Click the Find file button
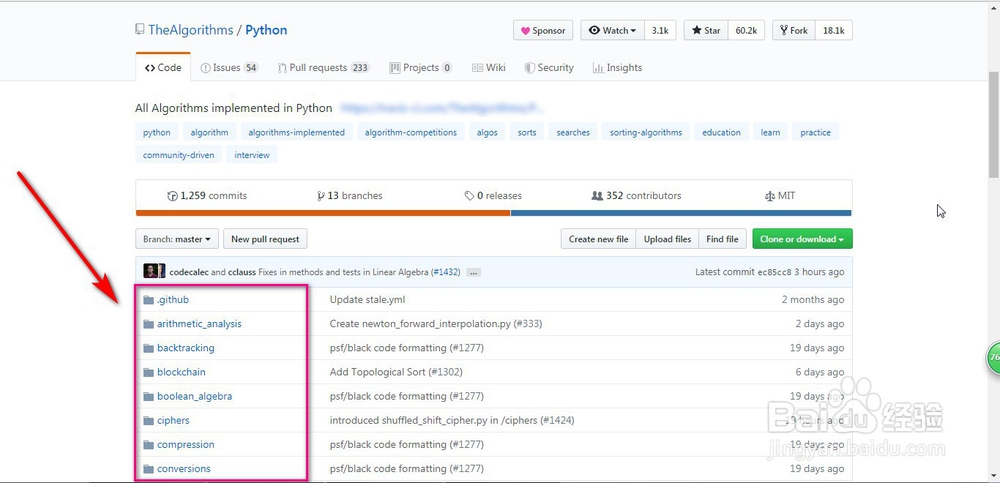The image size is (1000, 483). click(723, 239)
